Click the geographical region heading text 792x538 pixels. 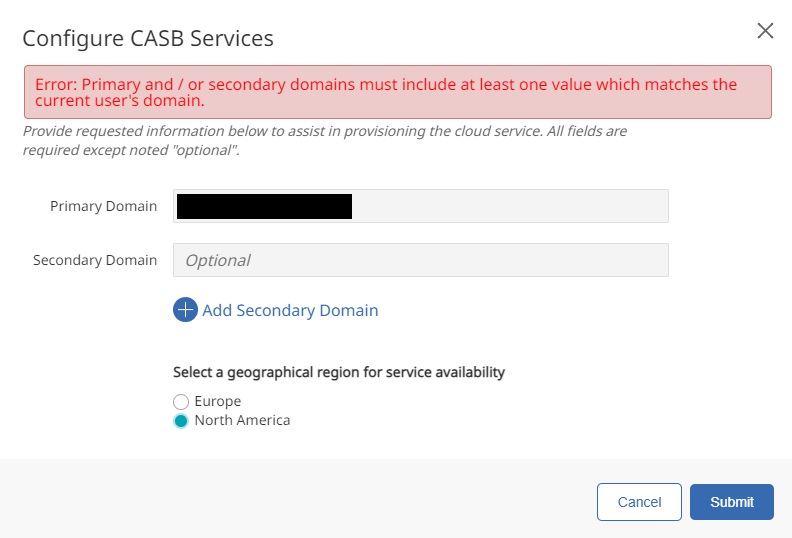click(x=339, y=372)
